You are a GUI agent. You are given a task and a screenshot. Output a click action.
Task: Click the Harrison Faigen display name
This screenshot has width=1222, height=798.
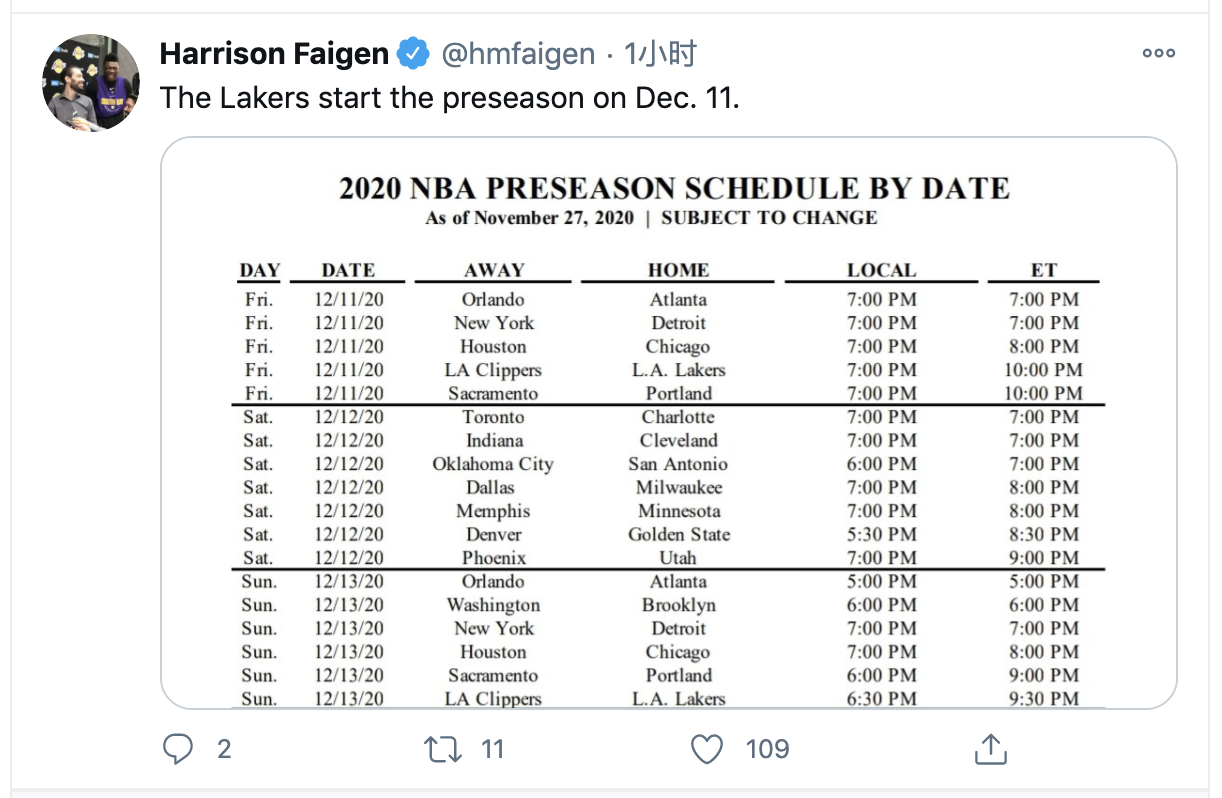(x=274, y=54)
